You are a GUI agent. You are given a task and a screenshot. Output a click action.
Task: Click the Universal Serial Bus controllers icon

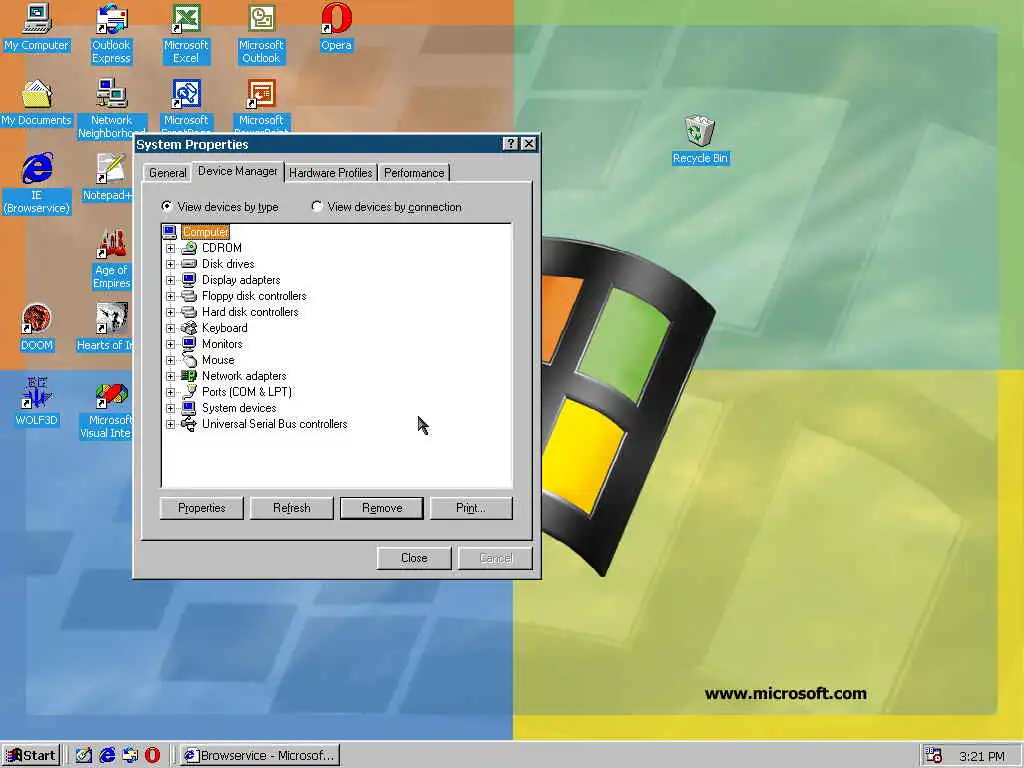[x=189, y=424]
